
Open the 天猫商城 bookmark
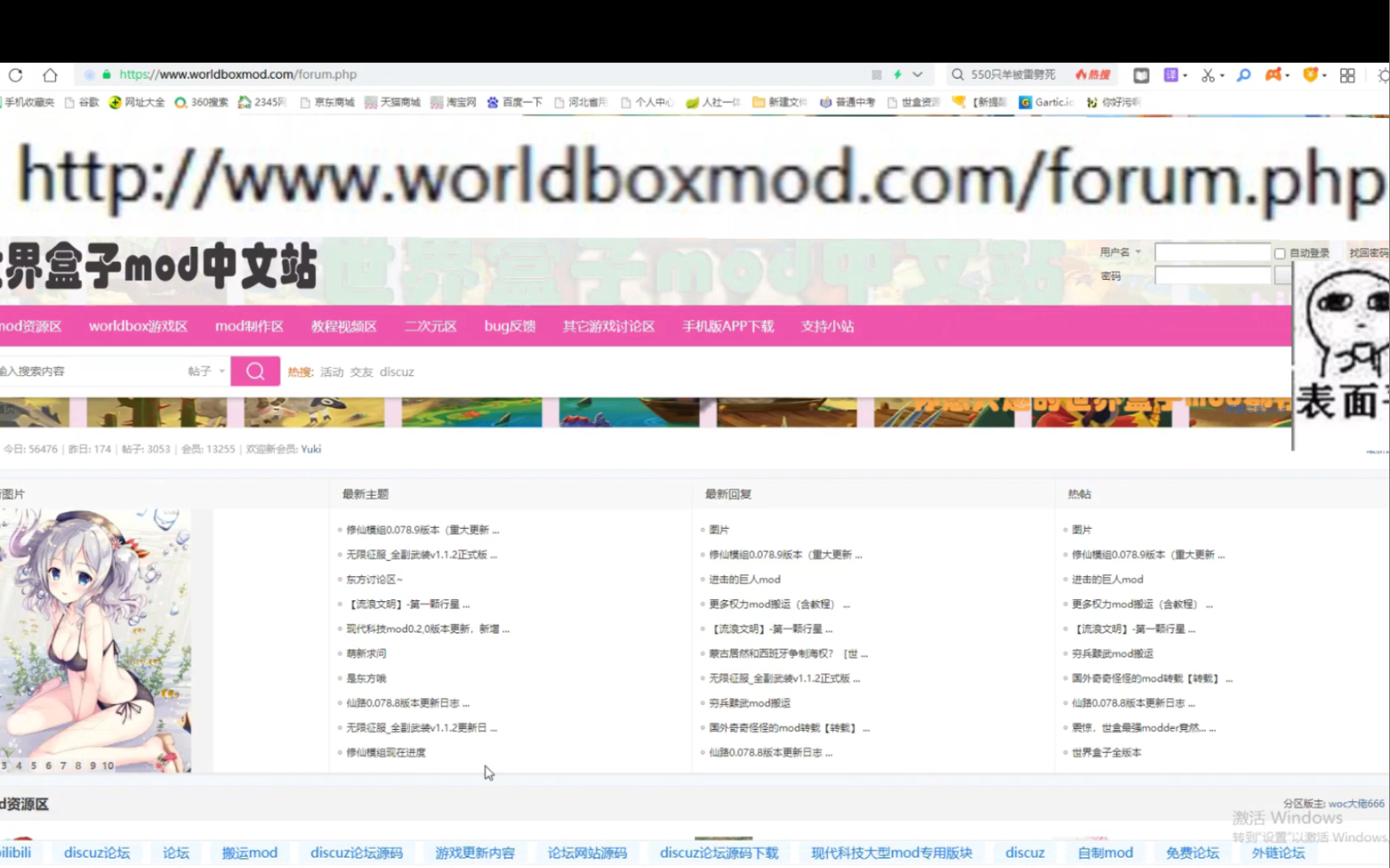coord(392,102)
